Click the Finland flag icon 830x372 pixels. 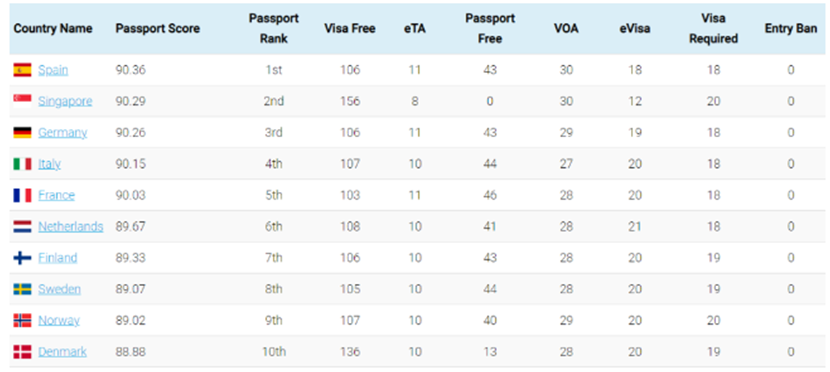pyautogui.click(x=22, y=258)
